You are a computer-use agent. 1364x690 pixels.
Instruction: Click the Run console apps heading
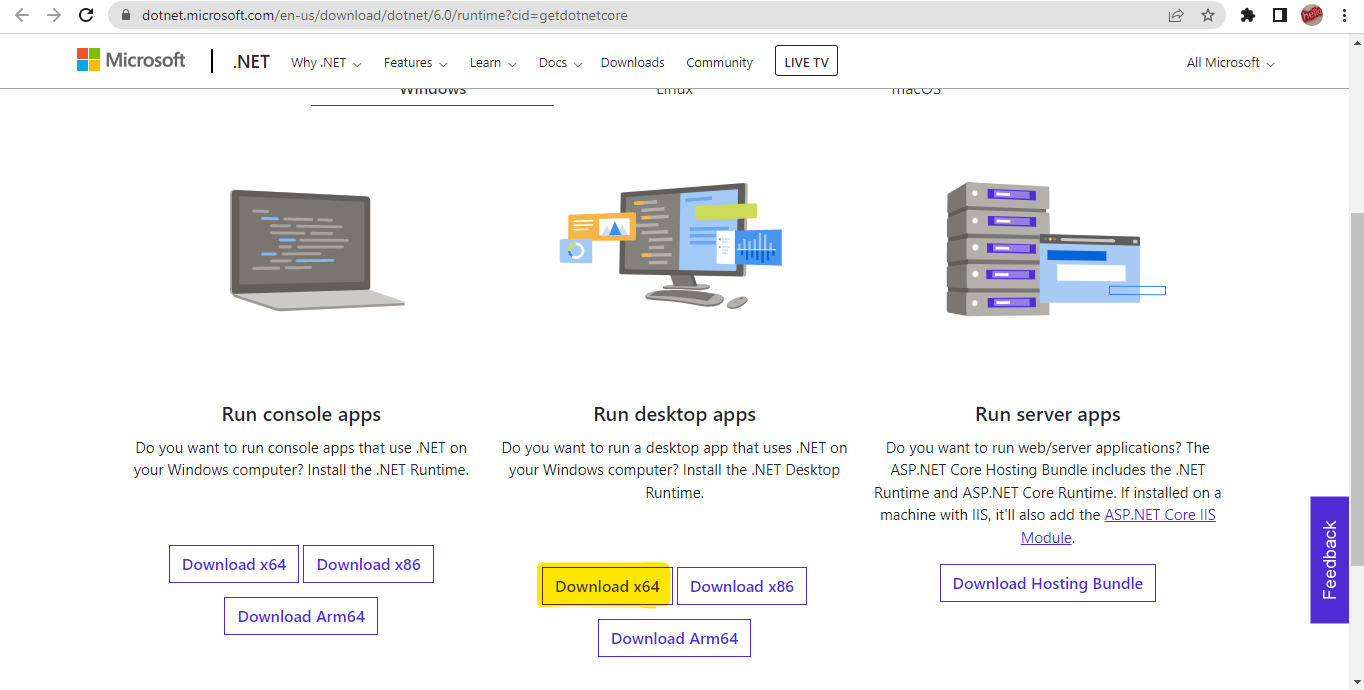(301, 414)
